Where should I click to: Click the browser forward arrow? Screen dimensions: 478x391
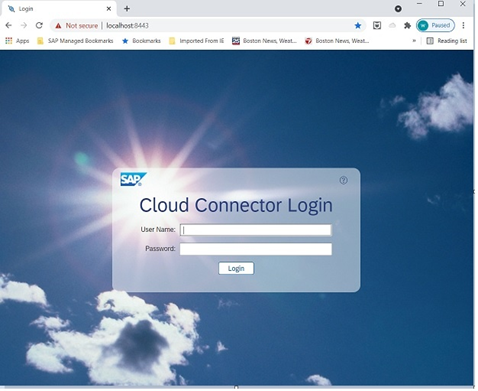pos(24,25)
